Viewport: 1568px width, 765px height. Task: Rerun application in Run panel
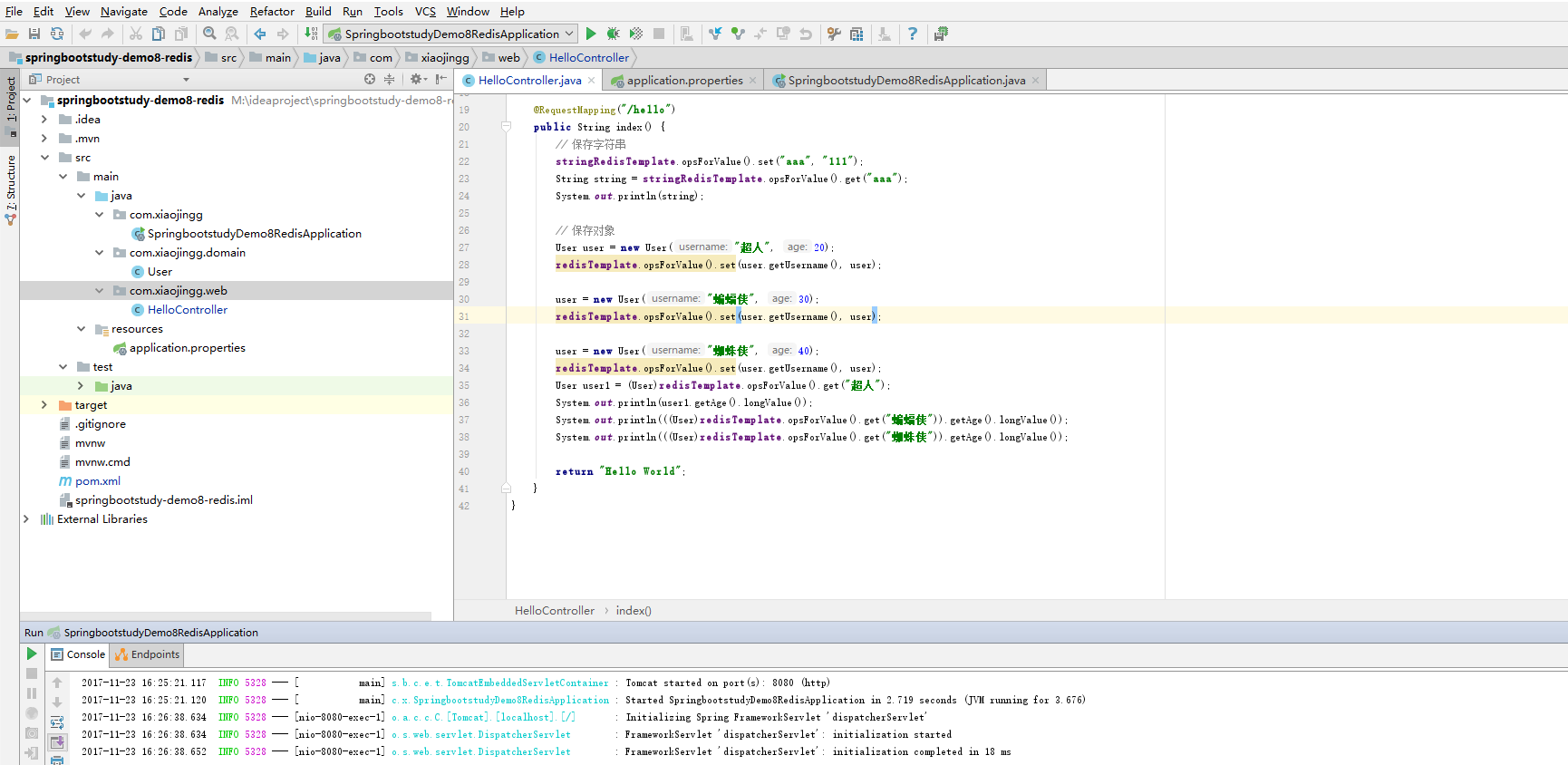32,654
